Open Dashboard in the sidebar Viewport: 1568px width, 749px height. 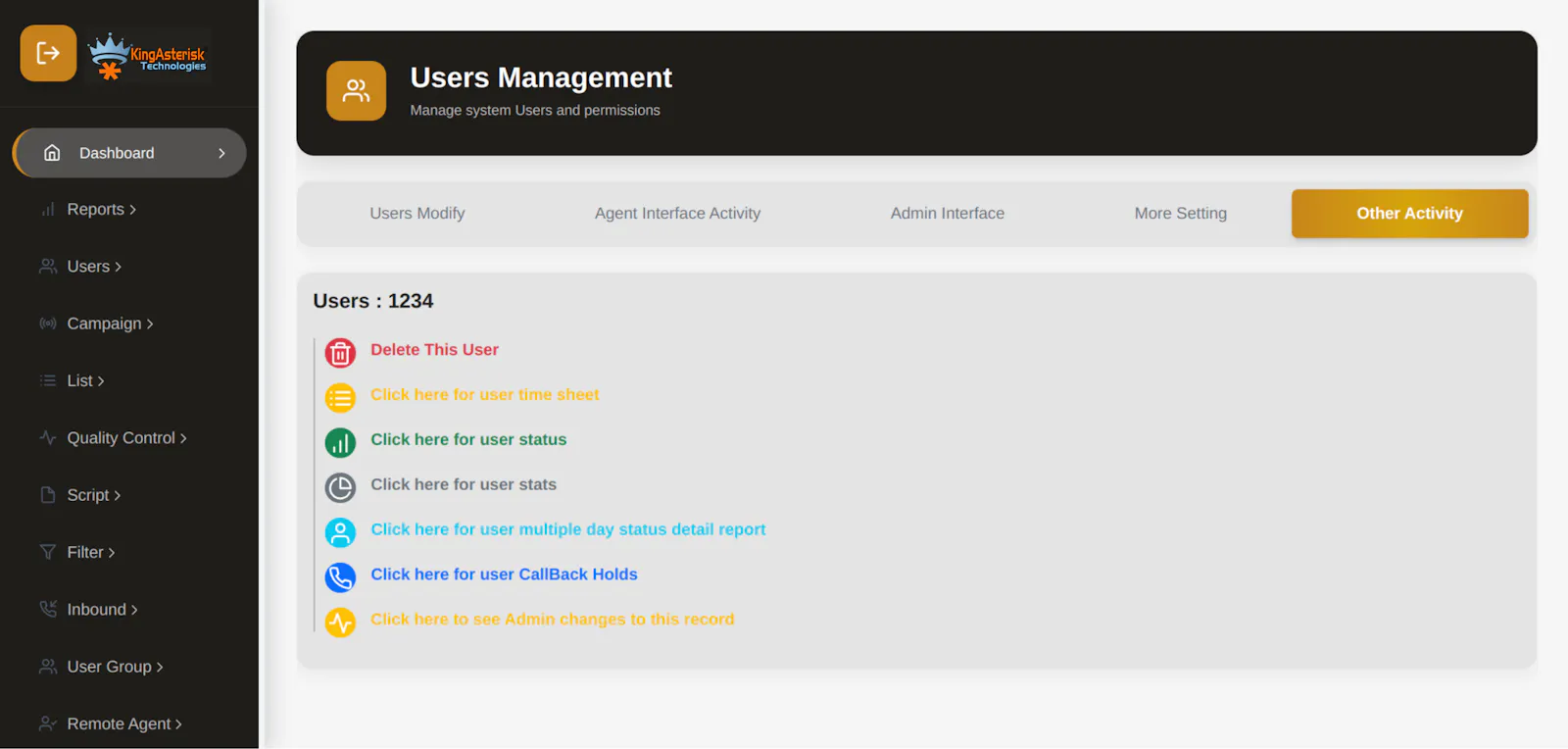point(130,153)
